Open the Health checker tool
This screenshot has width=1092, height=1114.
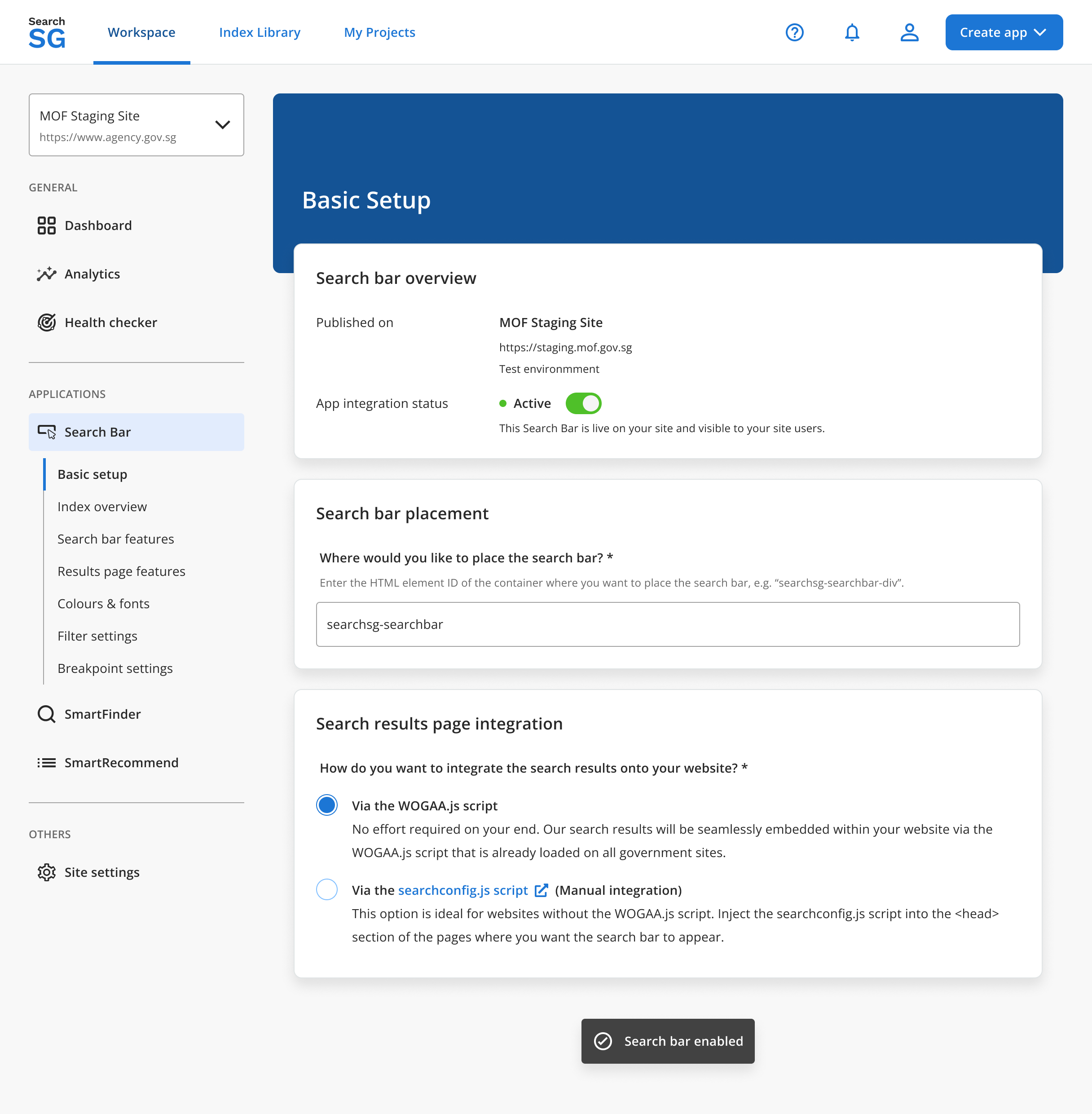click(110, 323)
